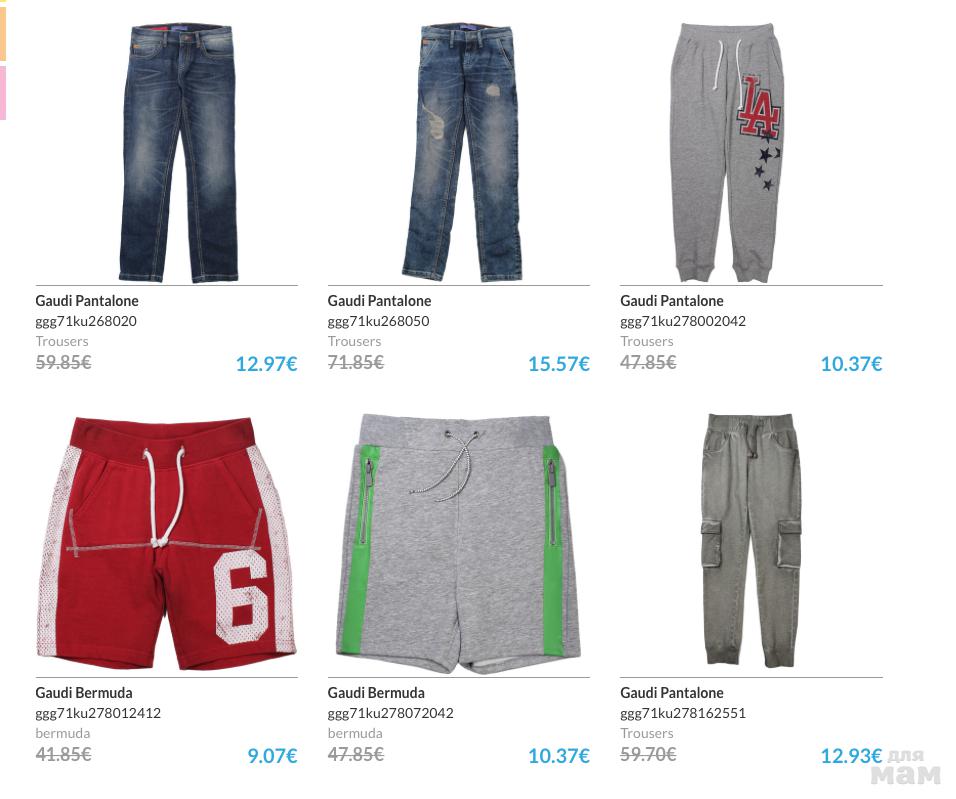
Task: Open the grey LA sweatpants product image
Action: point(727,153)
